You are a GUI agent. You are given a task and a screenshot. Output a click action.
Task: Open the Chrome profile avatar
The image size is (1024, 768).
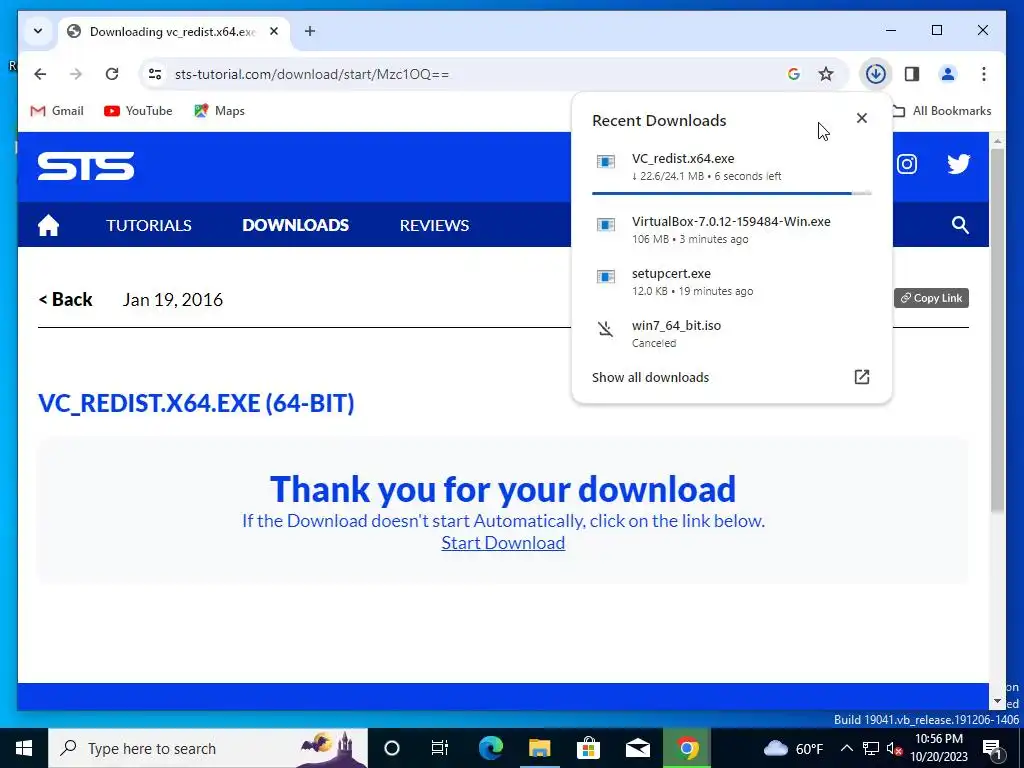(x=948, y=74)
